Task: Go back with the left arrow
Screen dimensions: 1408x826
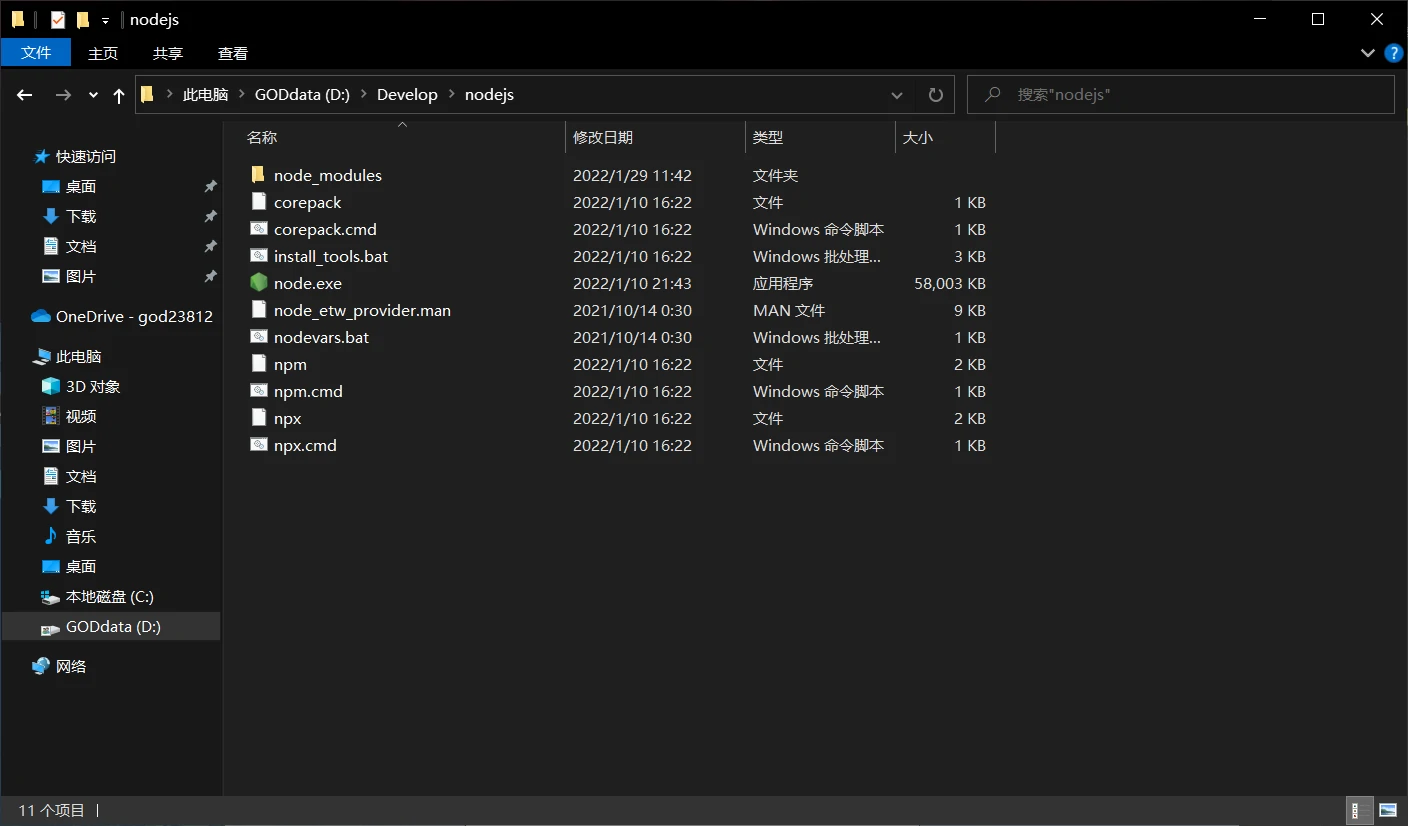Action: 25,95
